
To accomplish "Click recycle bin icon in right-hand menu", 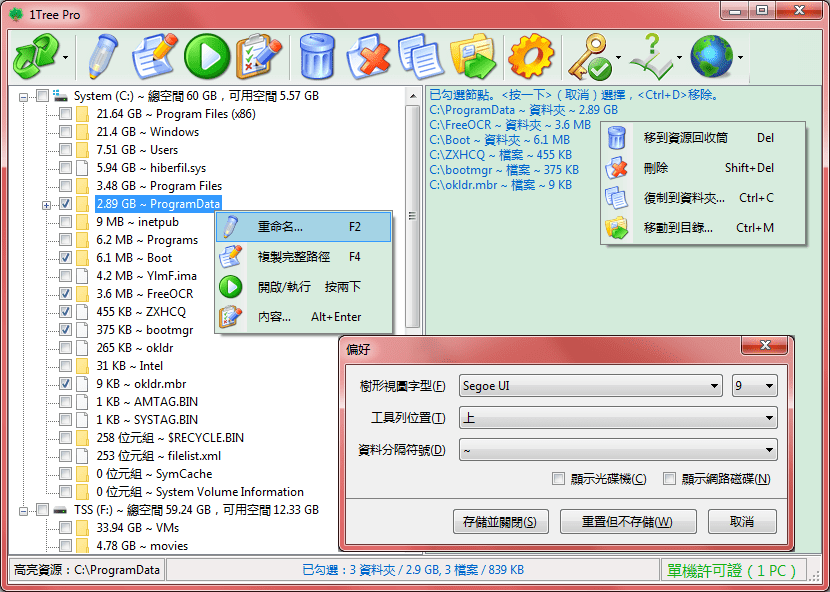I will [x=616, y=138].
